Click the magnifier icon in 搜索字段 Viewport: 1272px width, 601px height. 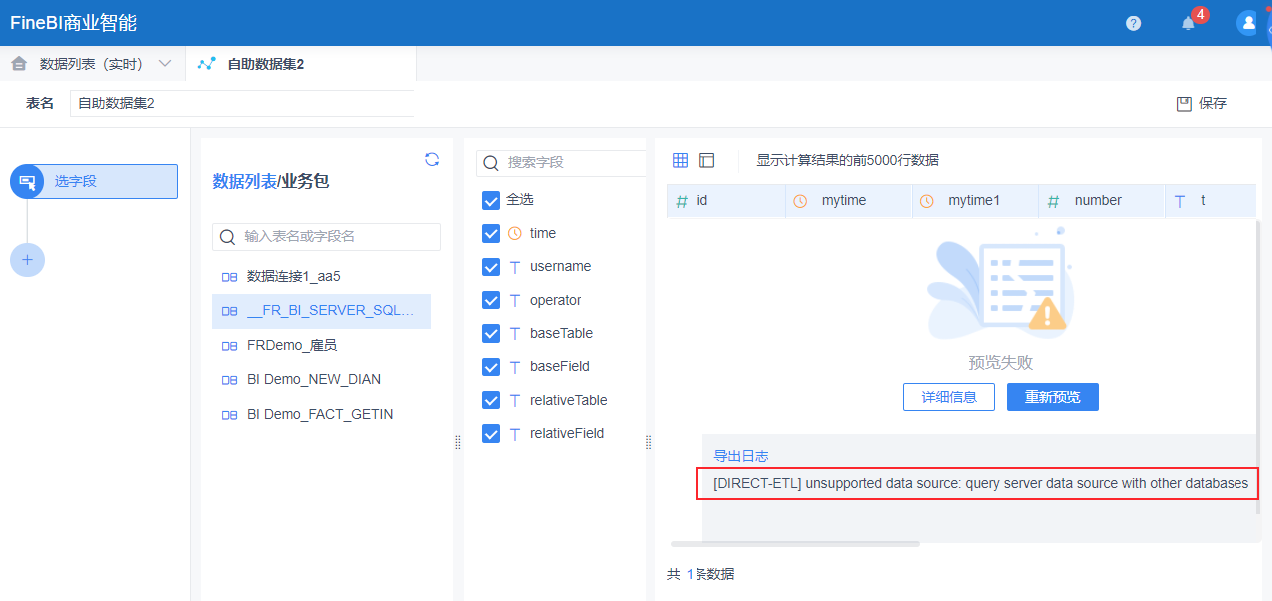point(492,162)
